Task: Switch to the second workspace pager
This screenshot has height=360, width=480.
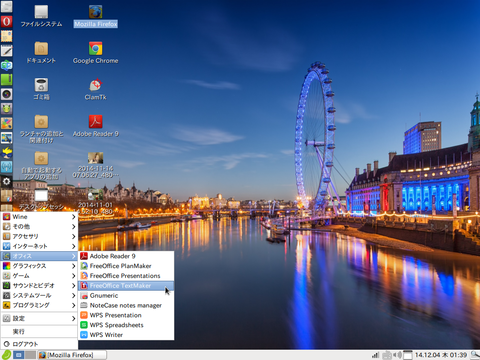Action: [30, 355]
